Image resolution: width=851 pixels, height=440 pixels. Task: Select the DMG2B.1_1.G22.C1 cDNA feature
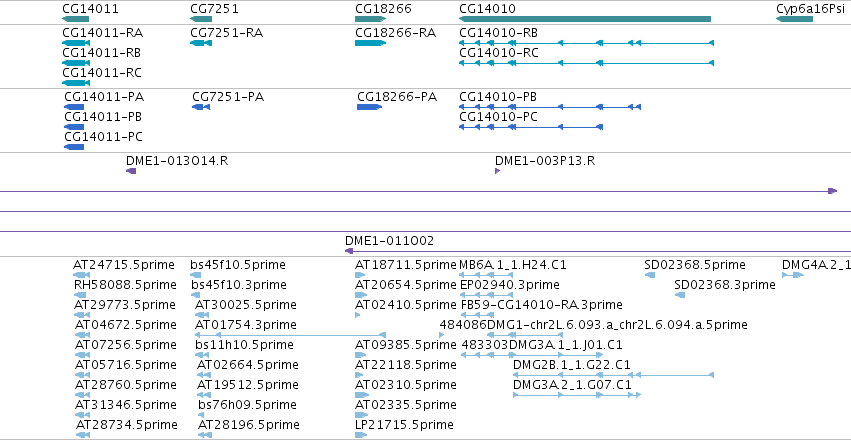(613, 375)
